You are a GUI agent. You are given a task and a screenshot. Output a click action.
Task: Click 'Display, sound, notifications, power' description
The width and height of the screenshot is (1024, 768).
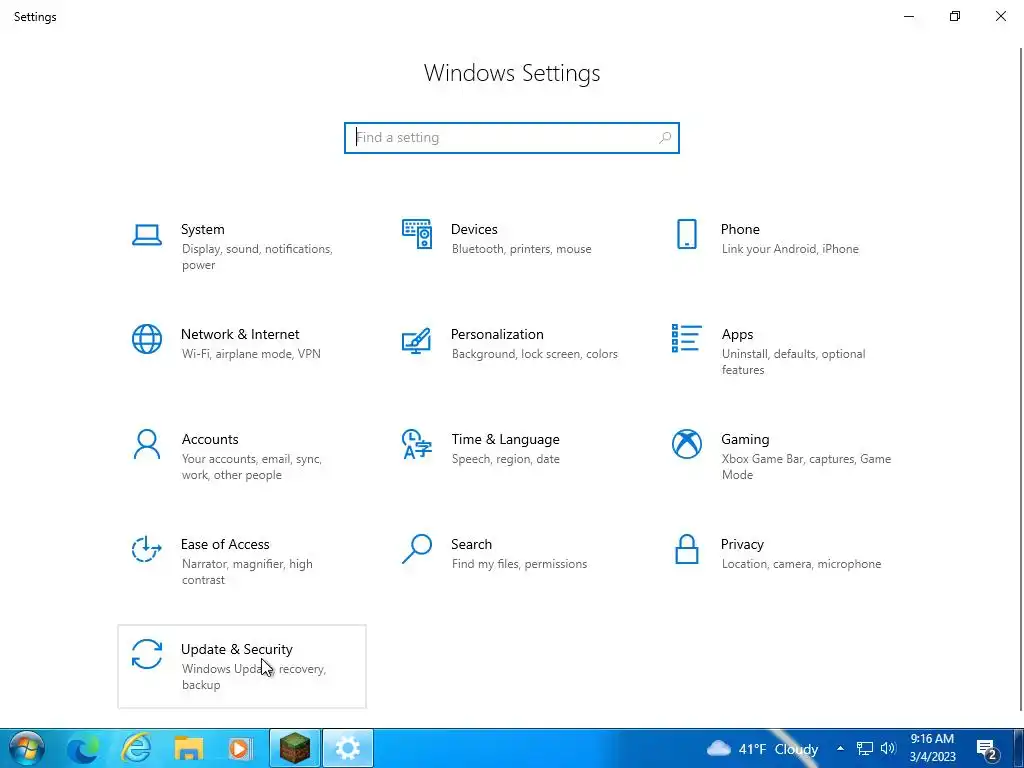pos(257,257)
